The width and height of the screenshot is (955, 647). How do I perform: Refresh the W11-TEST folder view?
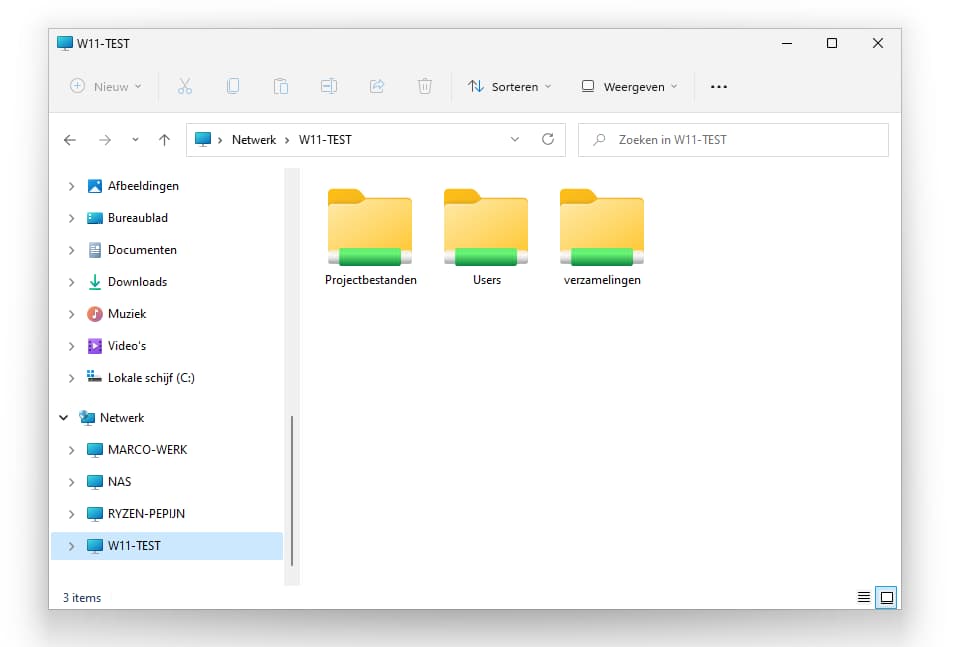(548, 140)
